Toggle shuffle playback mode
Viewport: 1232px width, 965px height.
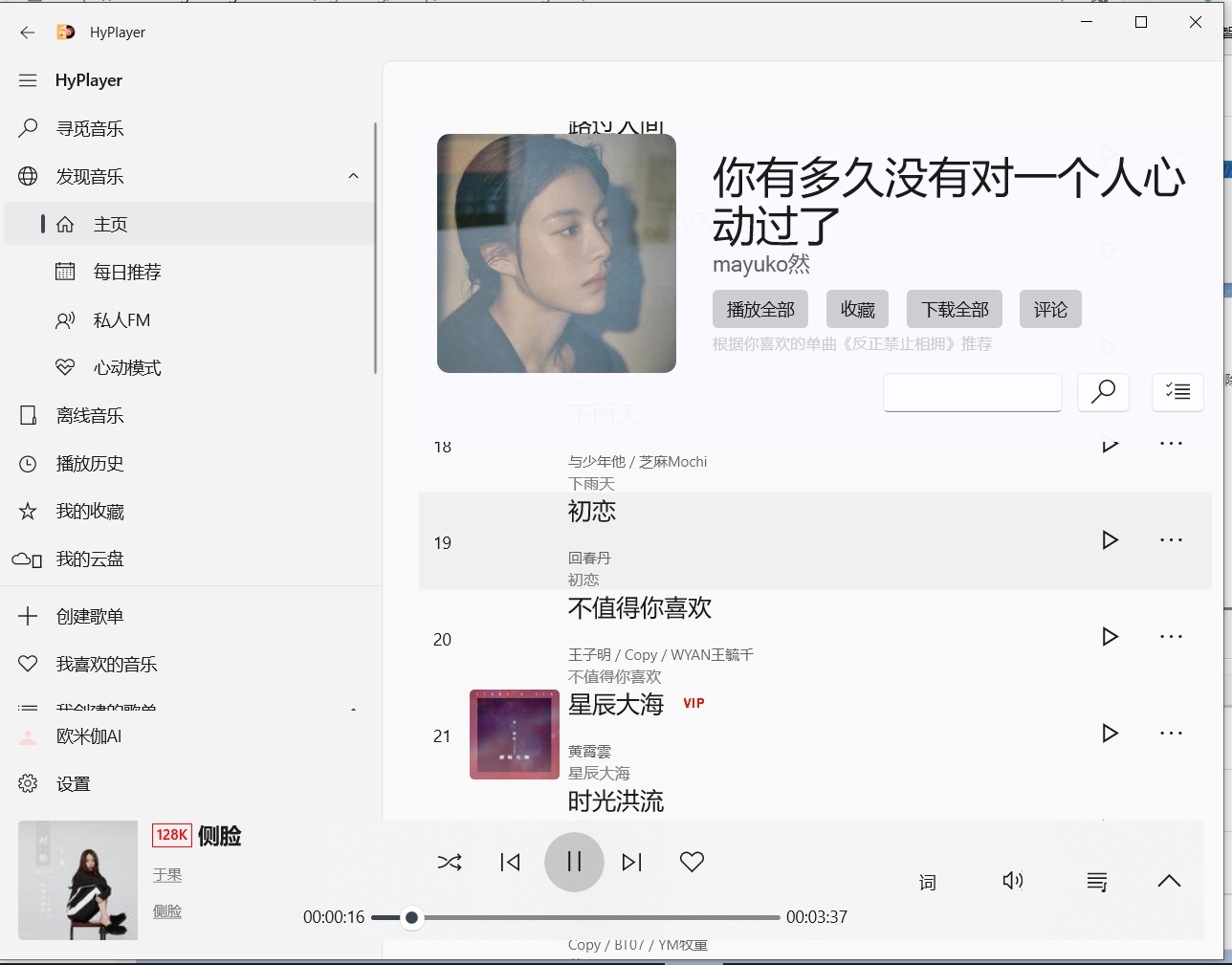coord(450,862)
